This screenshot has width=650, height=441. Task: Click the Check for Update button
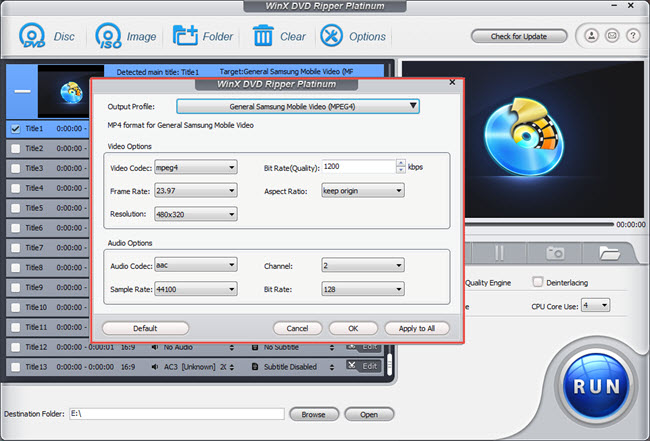519,36
